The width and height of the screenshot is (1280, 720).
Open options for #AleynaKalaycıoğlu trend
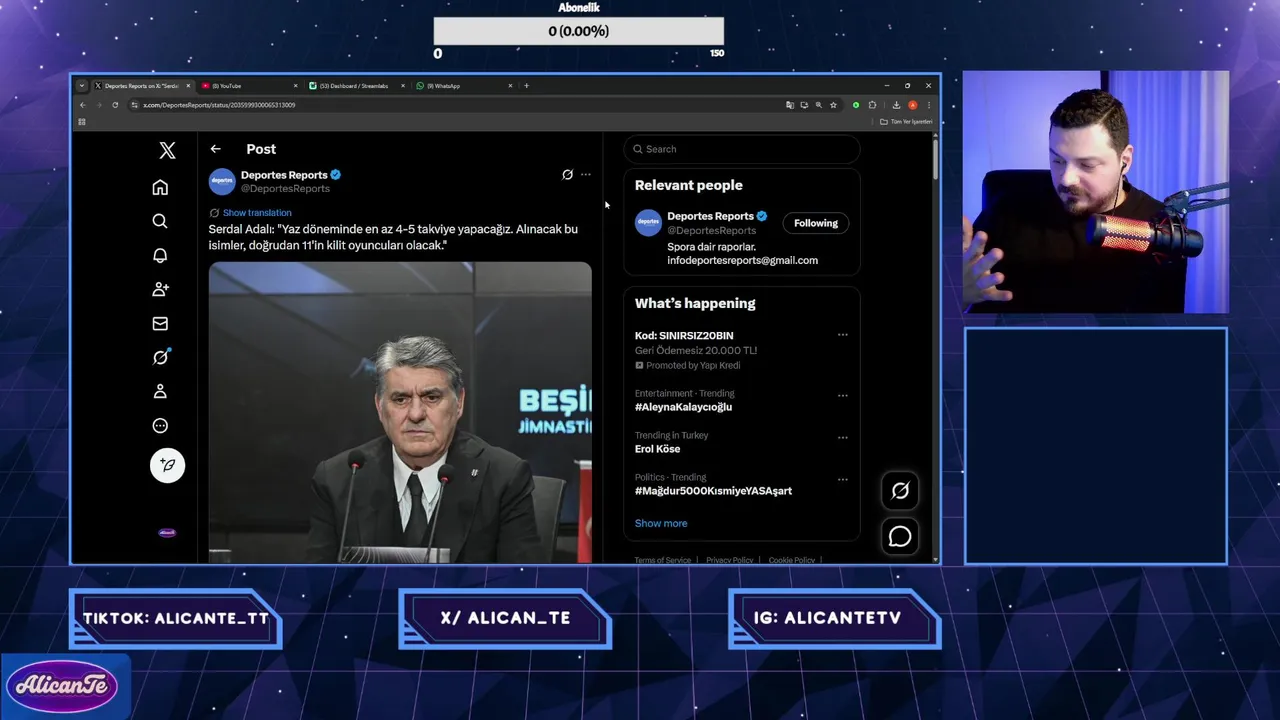pyautogui.click(x=842, y=395)
